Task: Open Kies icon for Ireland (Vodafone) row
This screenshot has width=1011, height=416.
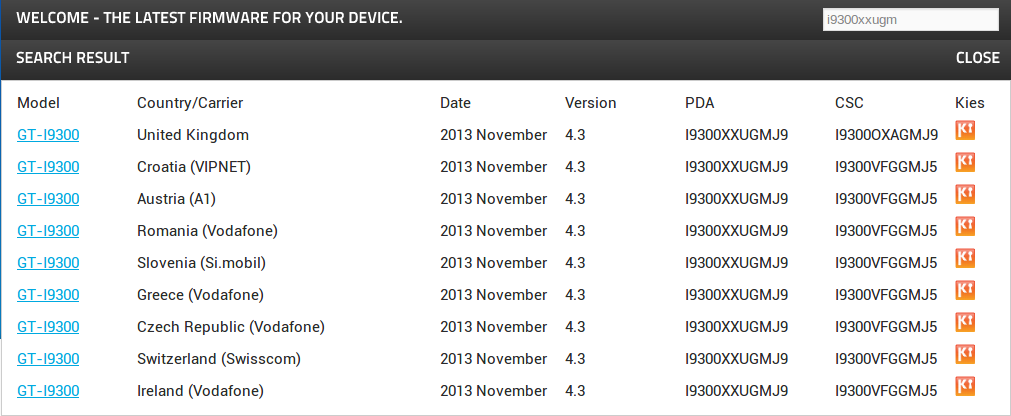Action: (x=965, y=386)
